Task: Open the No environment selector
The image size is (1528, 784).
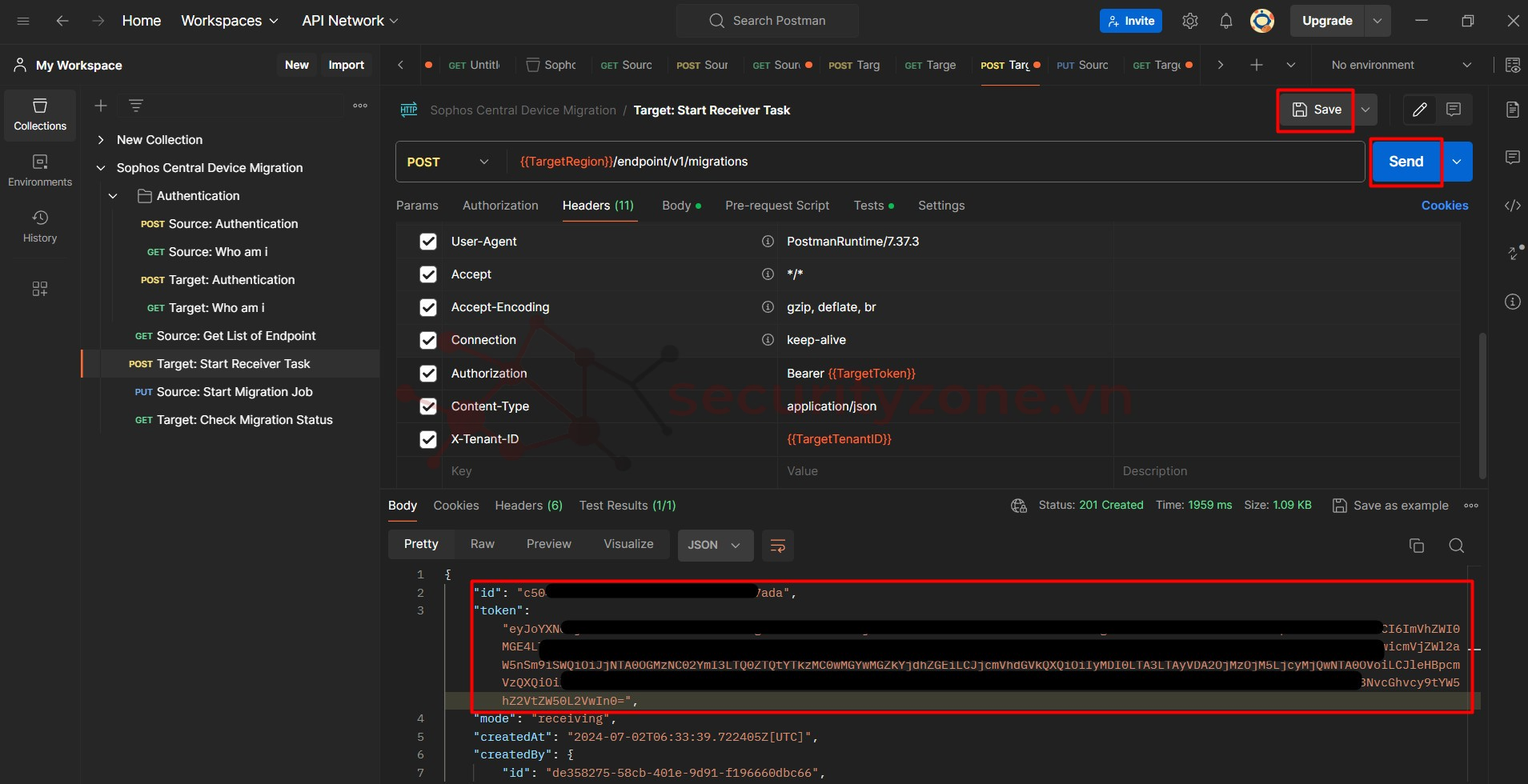Action: [1401, 65]
